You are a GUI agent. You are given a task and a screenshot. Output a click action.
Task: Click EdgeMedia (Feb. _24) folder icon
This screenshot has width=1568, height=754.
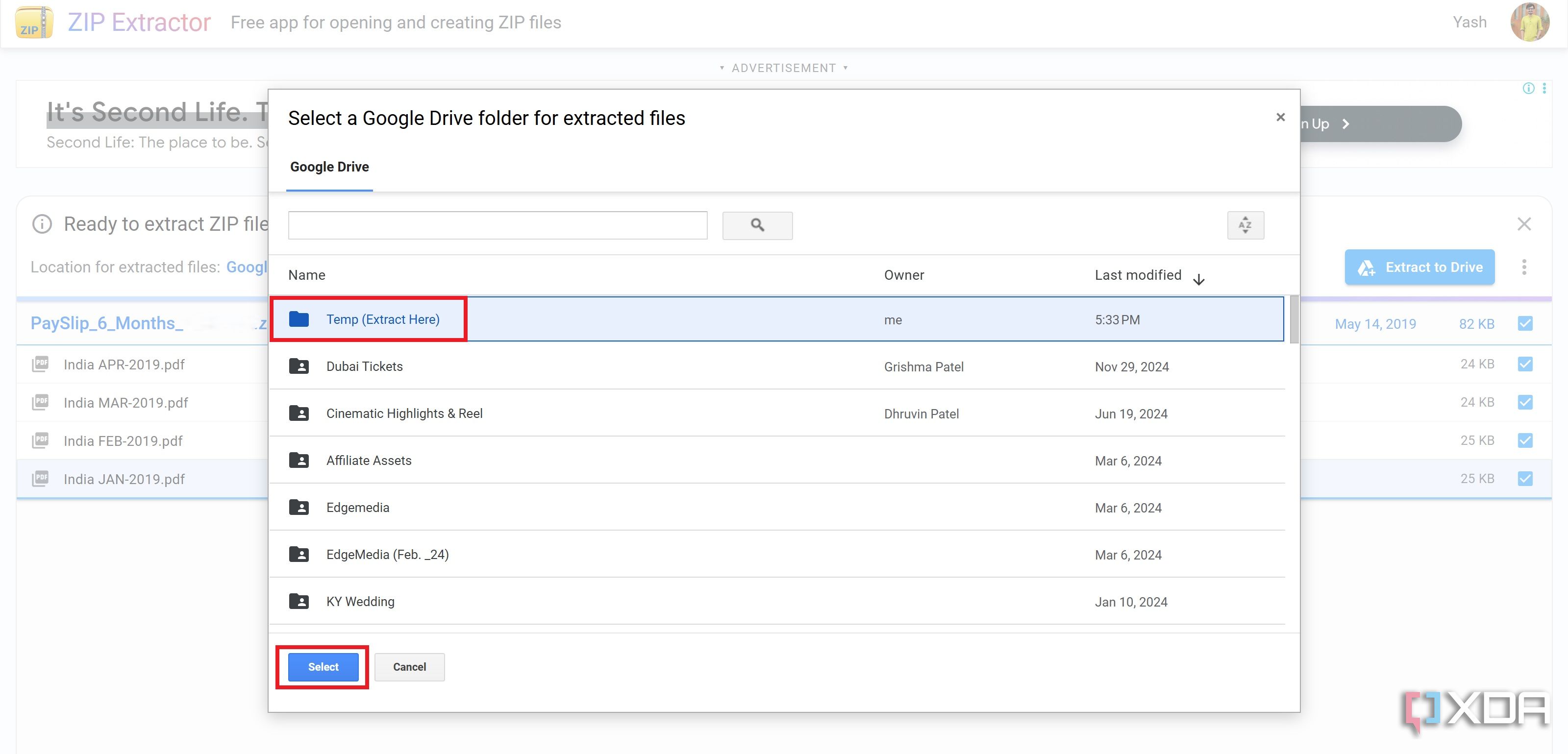pyautogui.click(x=299, y=555)
